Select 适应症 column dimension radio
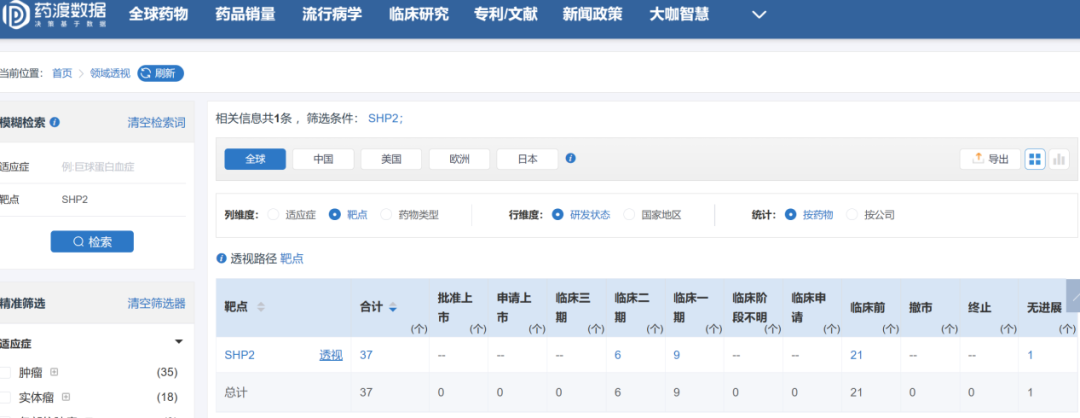 pyautogui.click(x=273, y=214)
